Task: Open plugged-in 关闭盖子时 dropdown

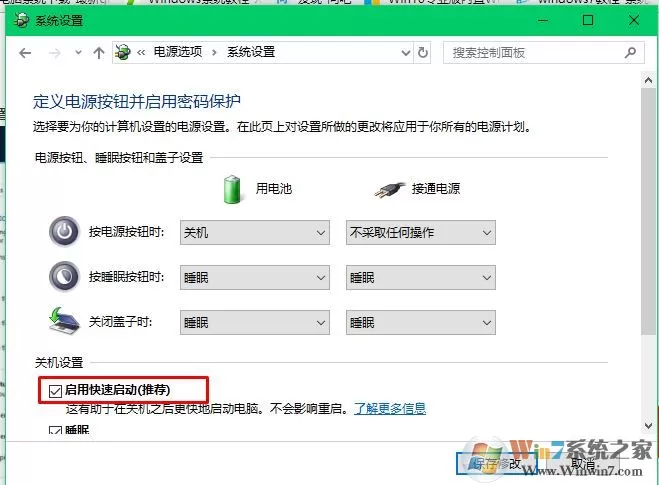Action: pyautogui.click(x=421, y=322)
